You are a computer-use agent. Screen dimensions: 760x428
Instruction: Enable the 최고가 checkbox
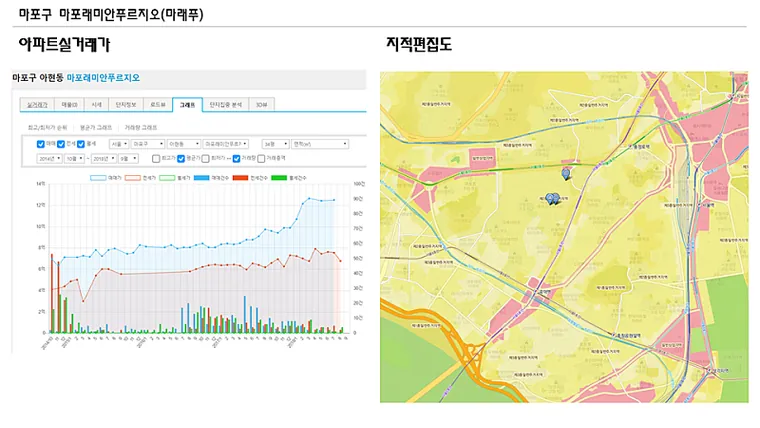(156, 159)
